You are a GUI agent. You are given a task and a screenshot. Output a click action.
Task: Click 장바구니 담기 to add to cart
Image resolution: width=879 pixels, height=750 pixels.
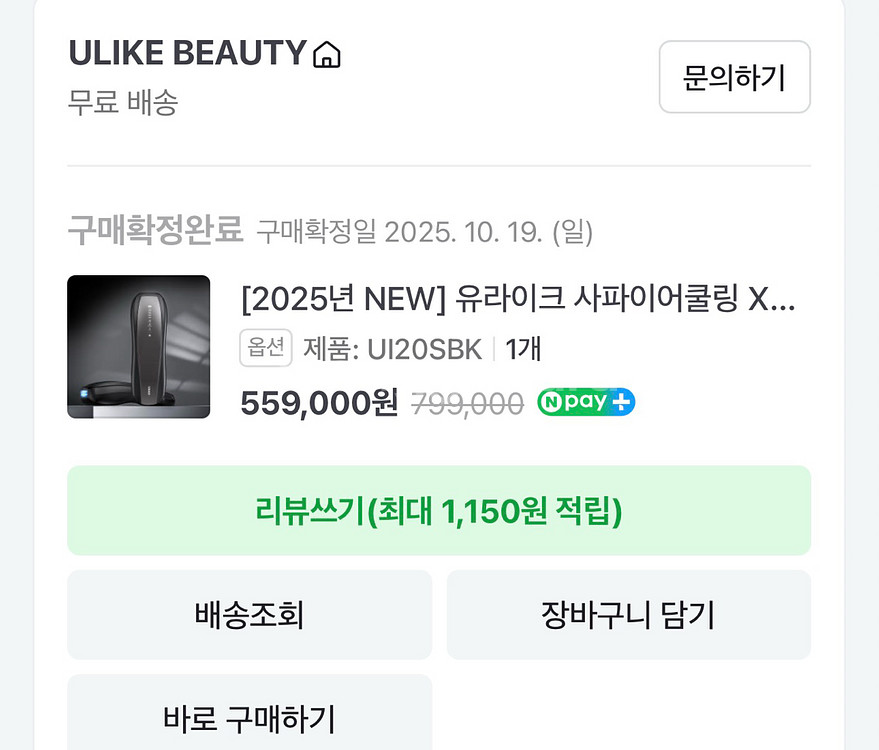628,615
